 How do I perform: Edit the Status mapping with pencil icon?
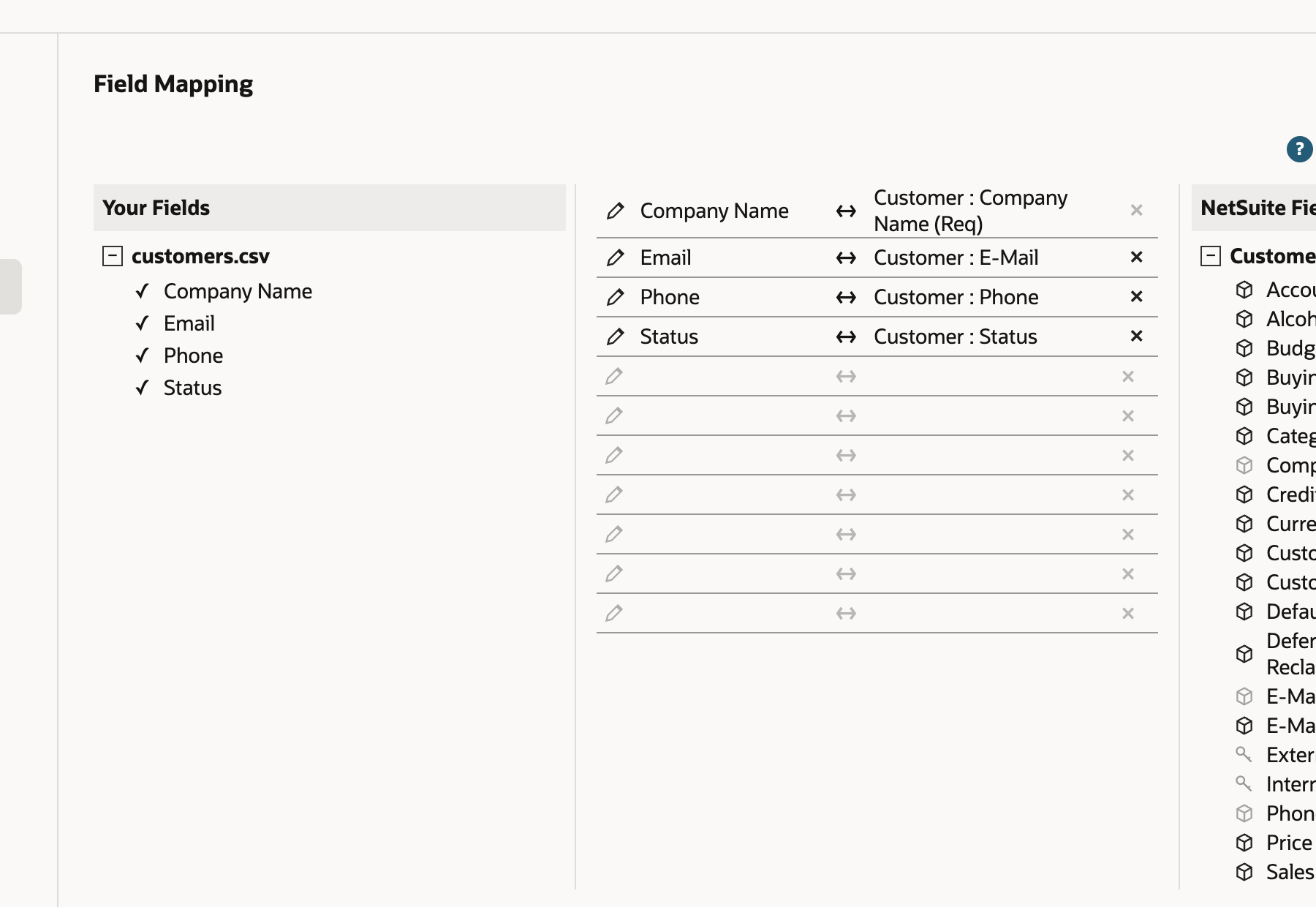click(x=616, y=336)
